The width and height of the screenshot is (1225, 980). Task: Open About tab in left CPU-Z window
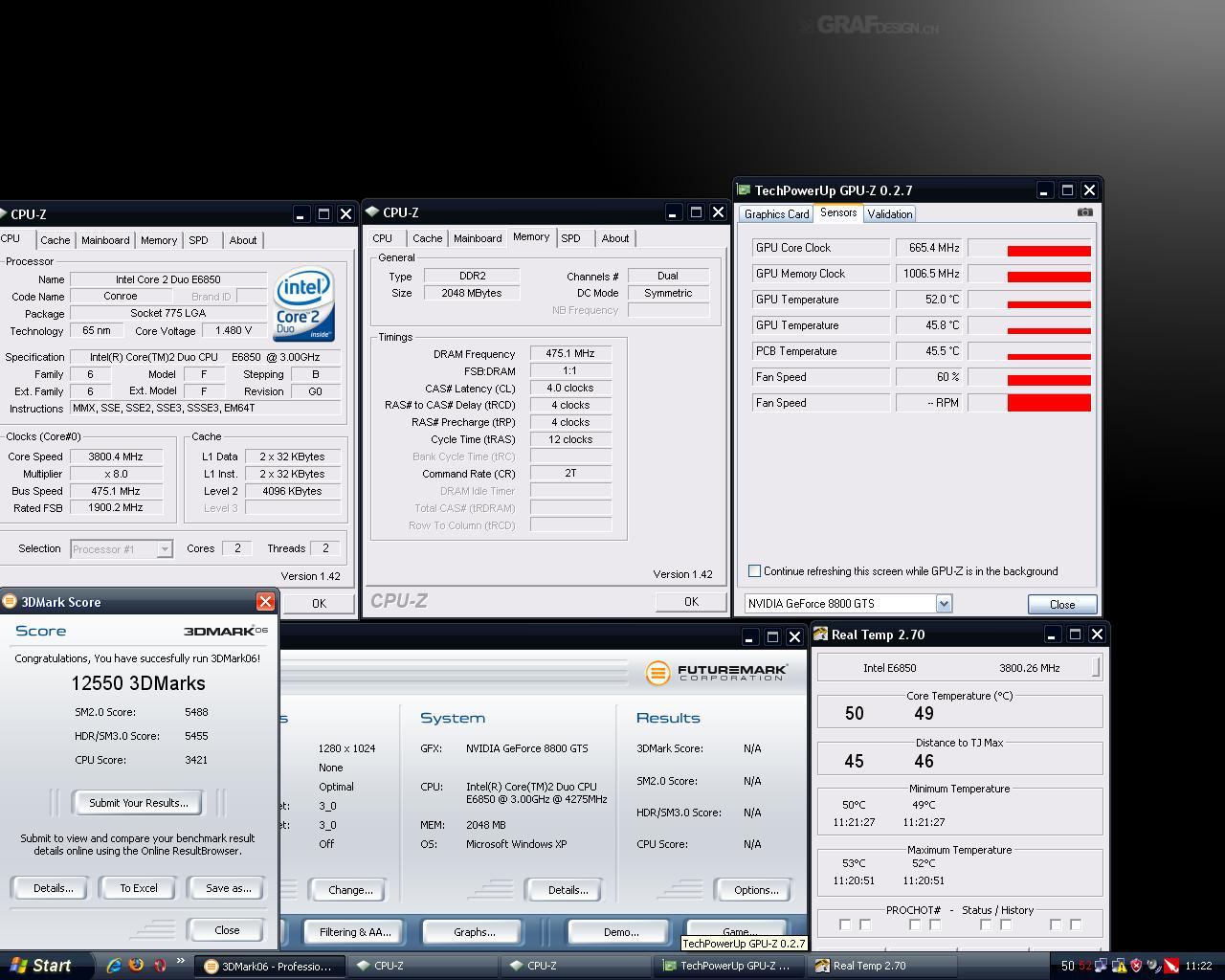click(x=242, y=240)
